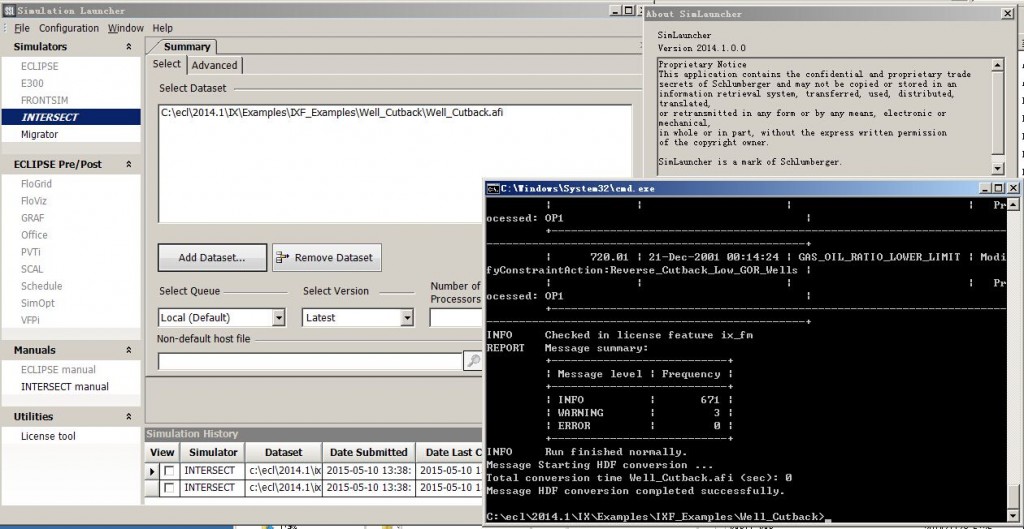
Task: Sort by Dataset column header
Action: [283, 452]
